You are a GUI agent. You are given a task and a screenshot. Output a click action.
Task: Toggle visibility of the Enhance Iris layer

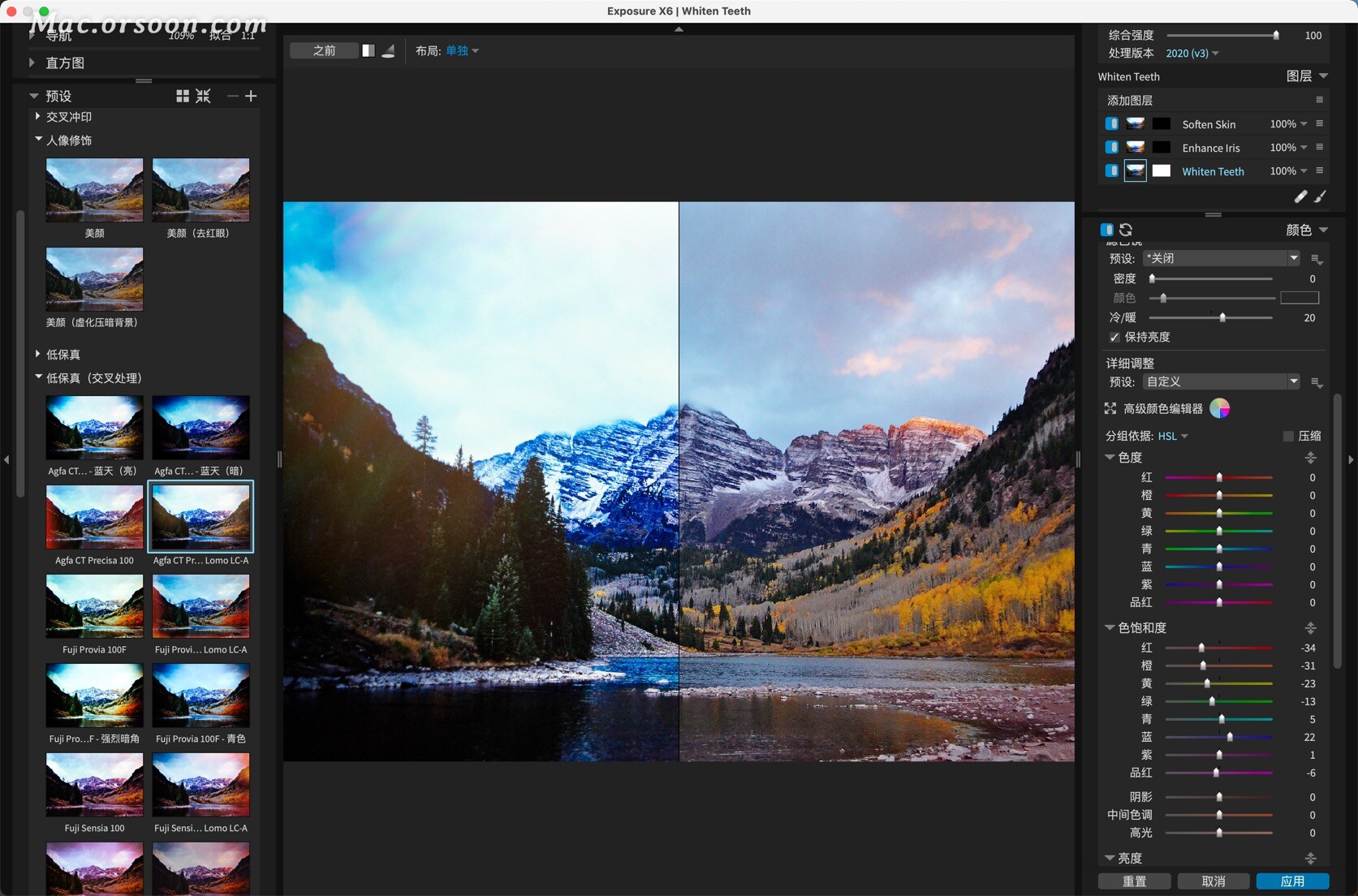[x=1112, y=147]
